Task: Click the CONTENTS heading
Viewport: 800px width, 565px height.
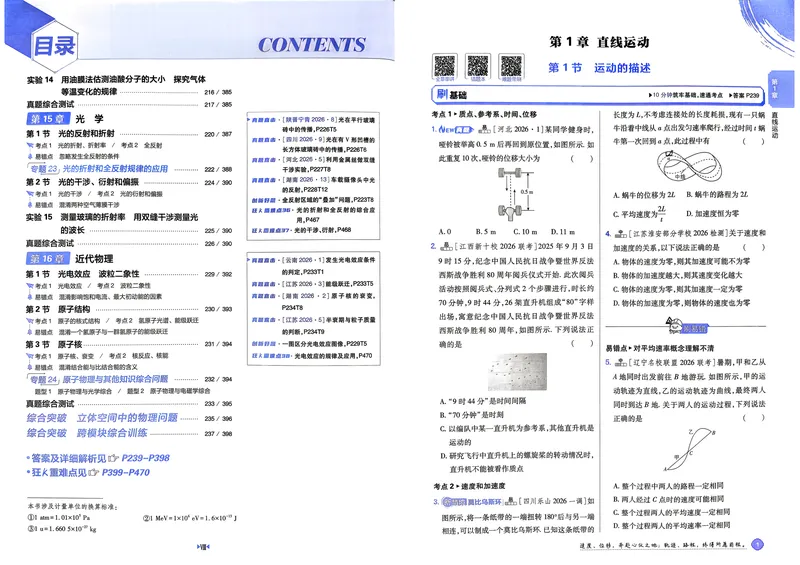Action: coord(312,45)
